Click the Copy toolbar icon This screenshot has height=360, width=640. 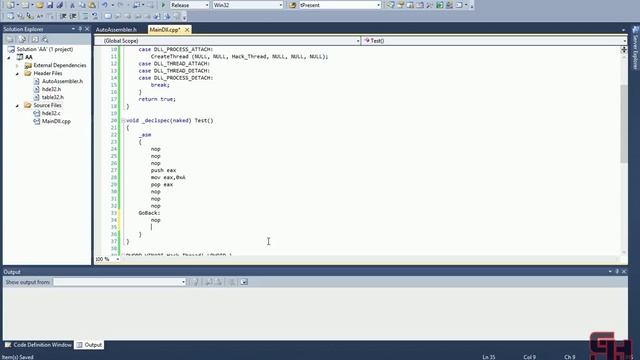[82, 5]
